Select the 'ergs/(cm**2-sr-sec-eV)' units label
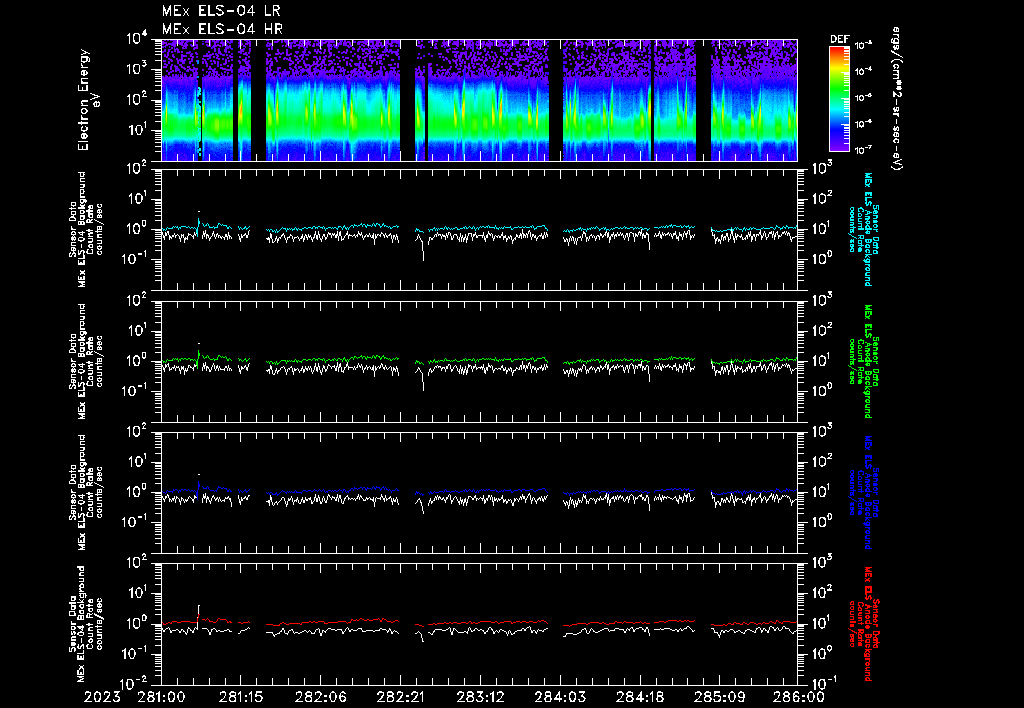This screenshot has height=708, width=1024. [x=897, y=99]
